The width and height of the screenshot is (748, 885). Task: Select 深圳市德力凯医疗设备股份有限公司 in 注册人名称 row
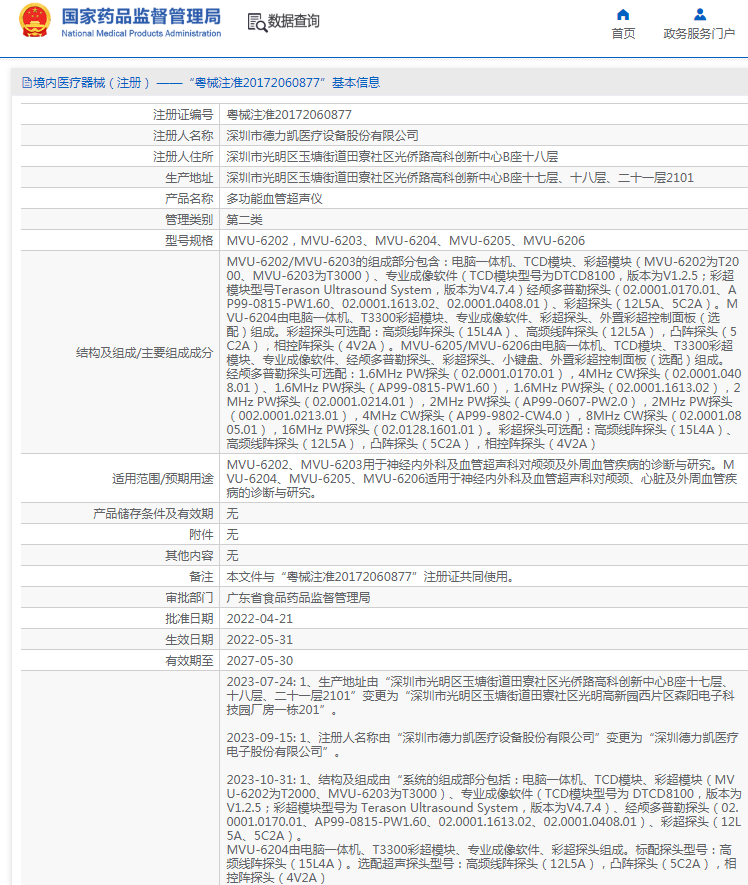(322, 135)
